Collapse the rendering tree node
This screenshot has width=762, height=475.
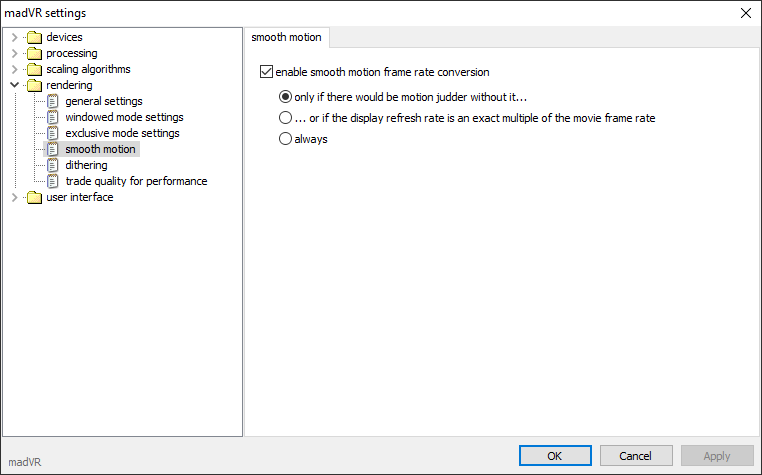tap(14, 85)
